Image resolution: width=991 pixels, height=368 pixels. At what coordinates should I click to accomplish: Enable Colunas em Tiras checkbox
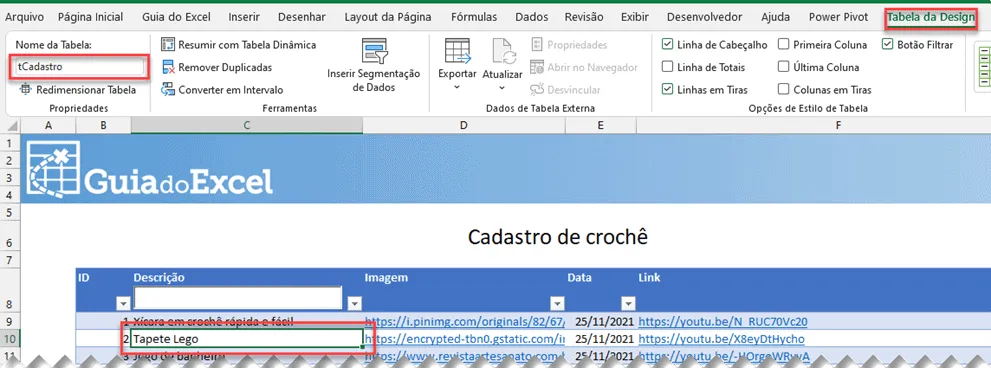coord(783,90)
